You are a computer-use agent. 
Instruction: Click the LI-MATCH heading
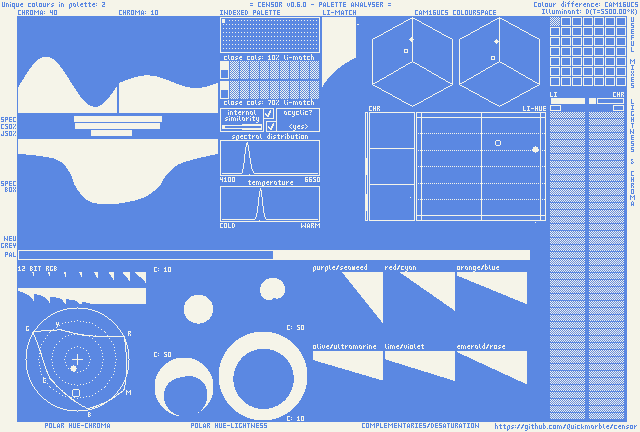coord(338,13)
